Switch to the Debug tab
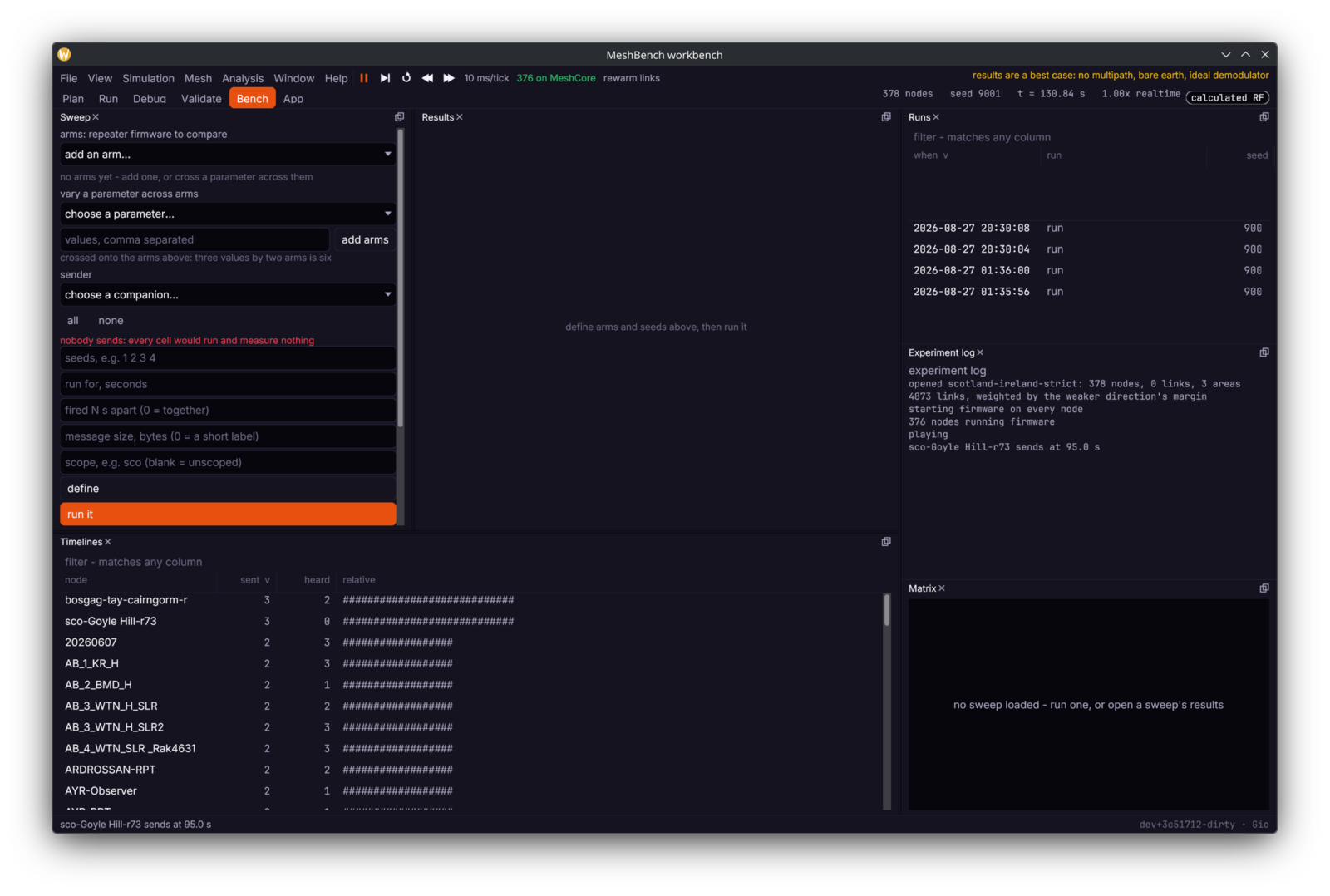Image resolution: width=1330 pixels, height=896 pixels. coord(150,99)
